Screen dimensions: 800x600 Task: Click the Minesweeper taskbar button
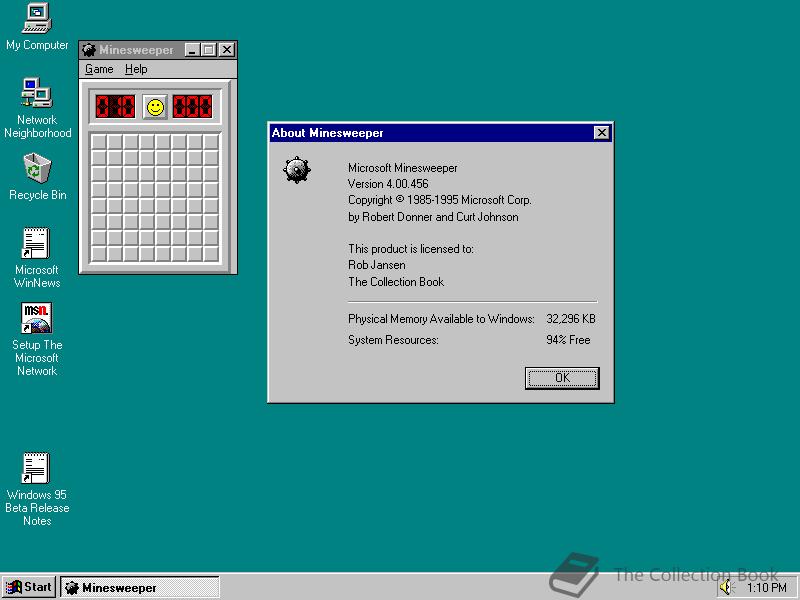140,588
